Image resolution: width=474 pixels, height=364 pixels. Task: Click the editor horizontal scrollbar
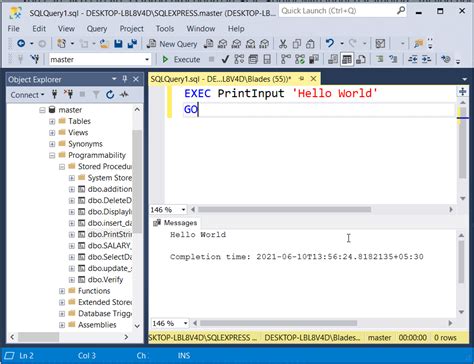[284, 210]
